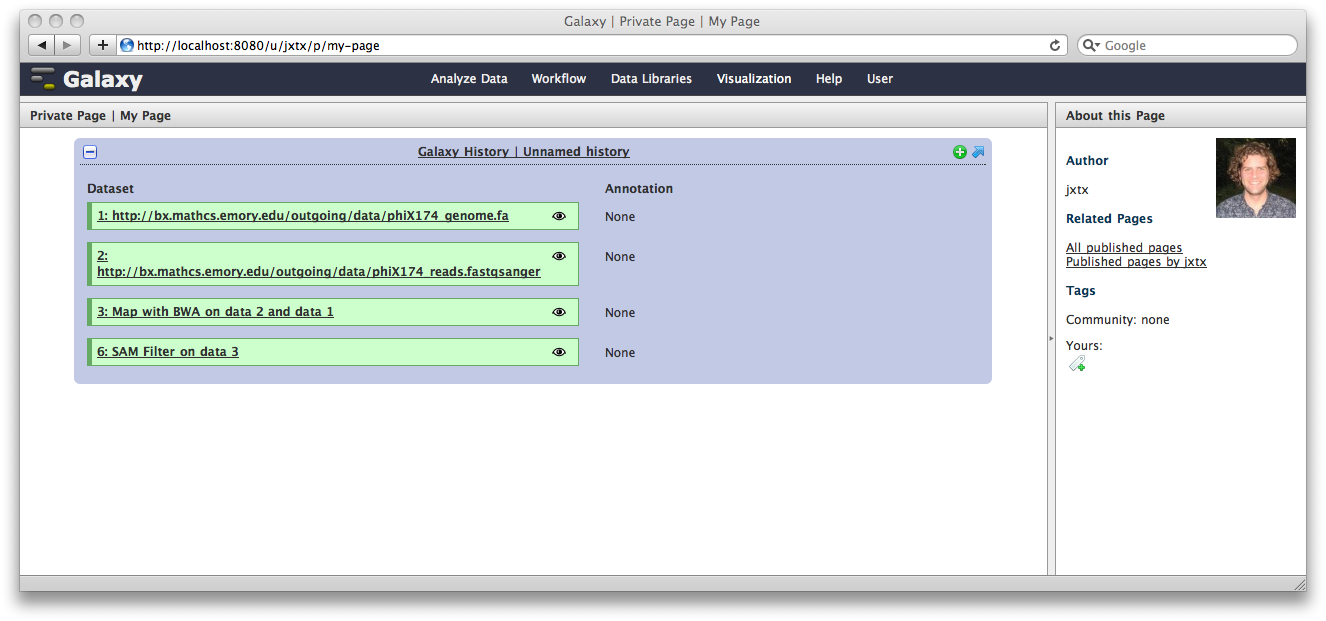Open the Published pages by jxtx link
Screen dimensions: 1326x621
pyautogui.click(x=1136, y=261)
